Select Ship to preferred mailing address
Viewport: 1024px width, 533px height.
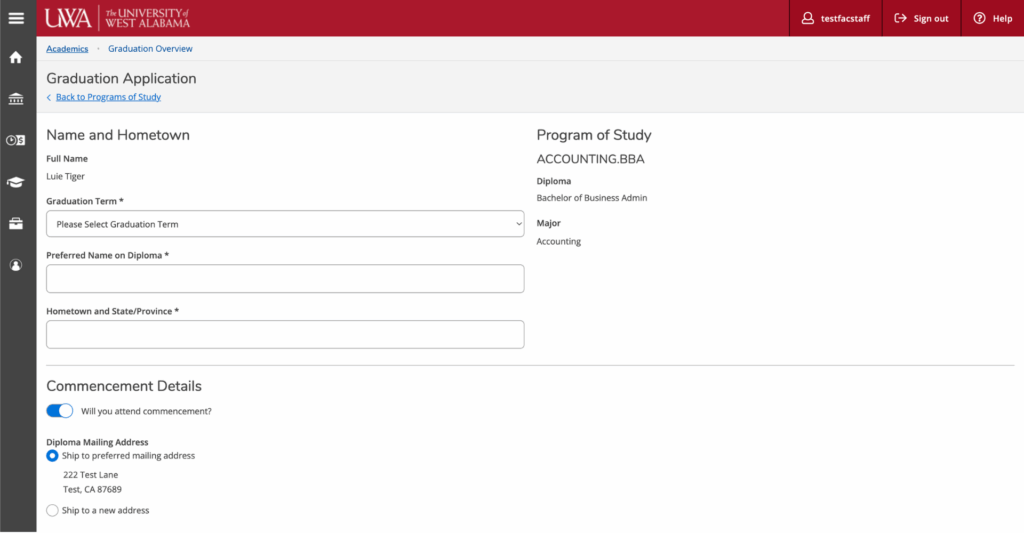click(53, 456)
